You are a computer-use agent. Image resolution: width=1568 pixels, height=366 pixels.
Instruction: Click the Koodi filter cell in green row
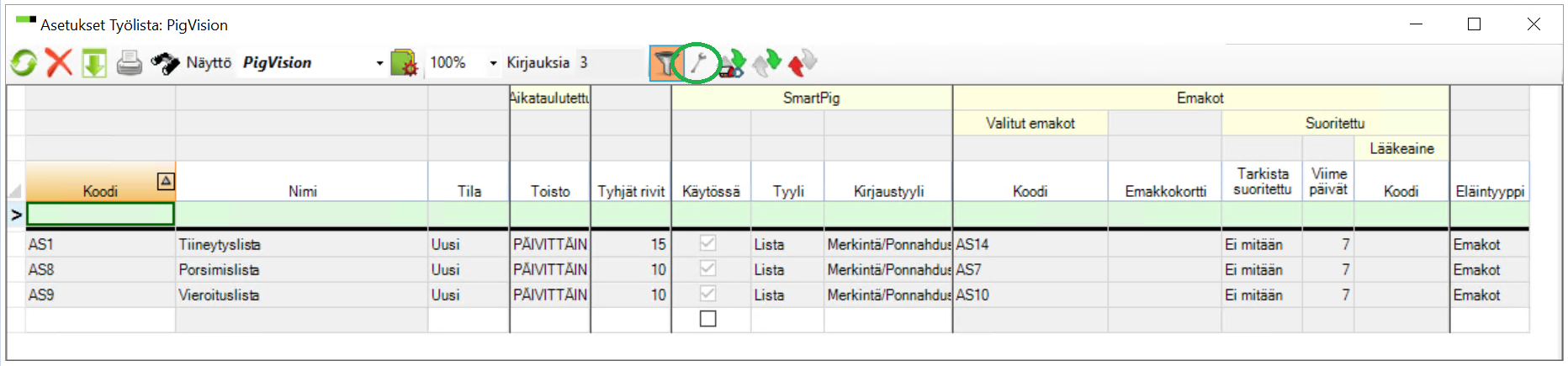click(101, 215)
